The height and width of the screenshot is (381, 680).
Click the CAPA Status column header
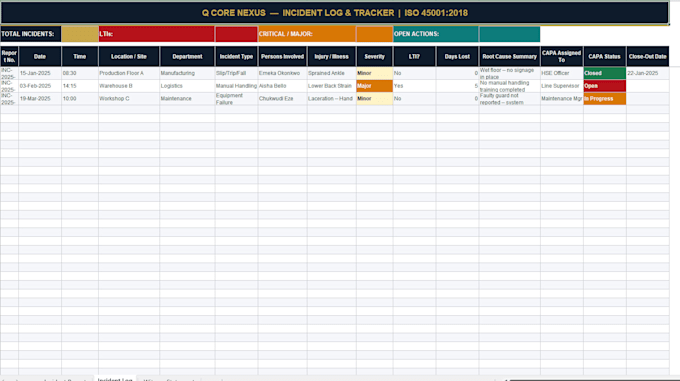pyautogui.click(x=605, y=56)
